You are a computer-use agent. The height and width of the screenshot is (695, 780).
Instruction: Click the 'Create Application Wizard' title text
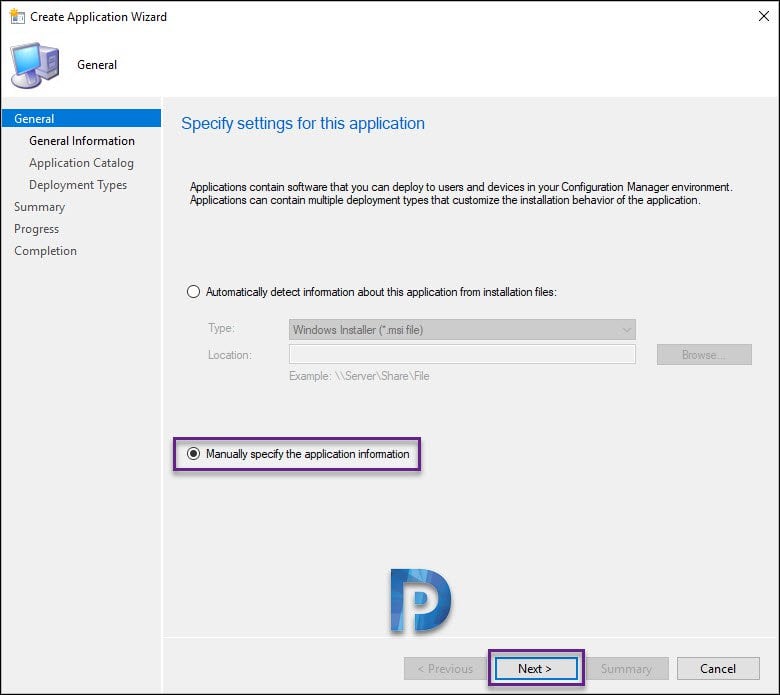pos(98,16)
